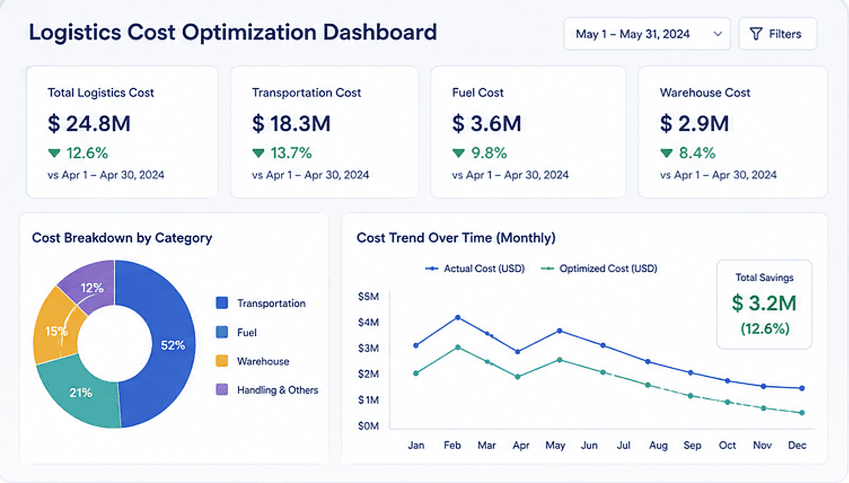Click the down-triangle icon beside 8.4%
The height and width of the screenshot is (483, 849).
point(667,153)
